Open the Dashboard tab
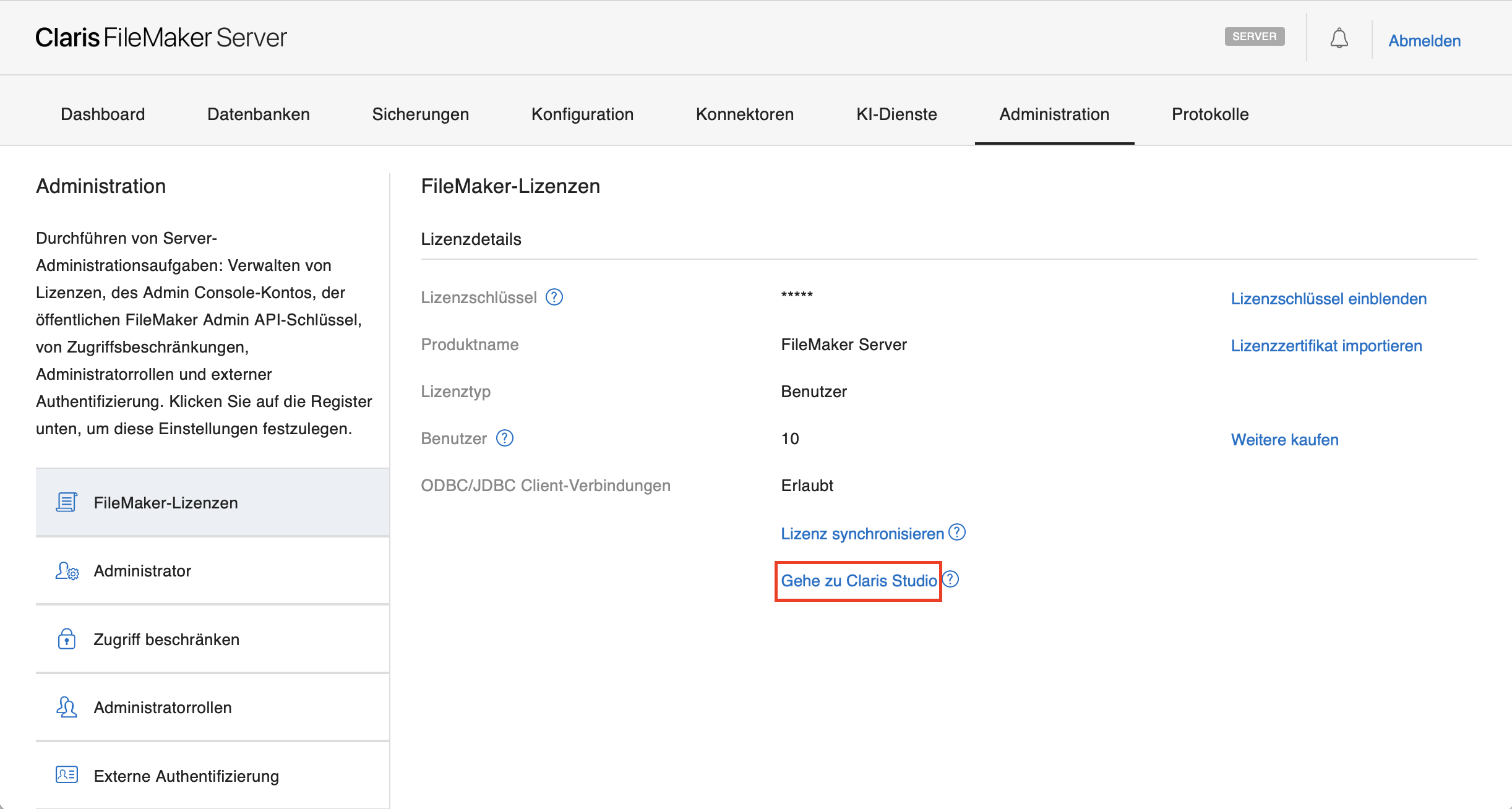This screenshot has width=1512, height=809. click(x=103, y=114)
